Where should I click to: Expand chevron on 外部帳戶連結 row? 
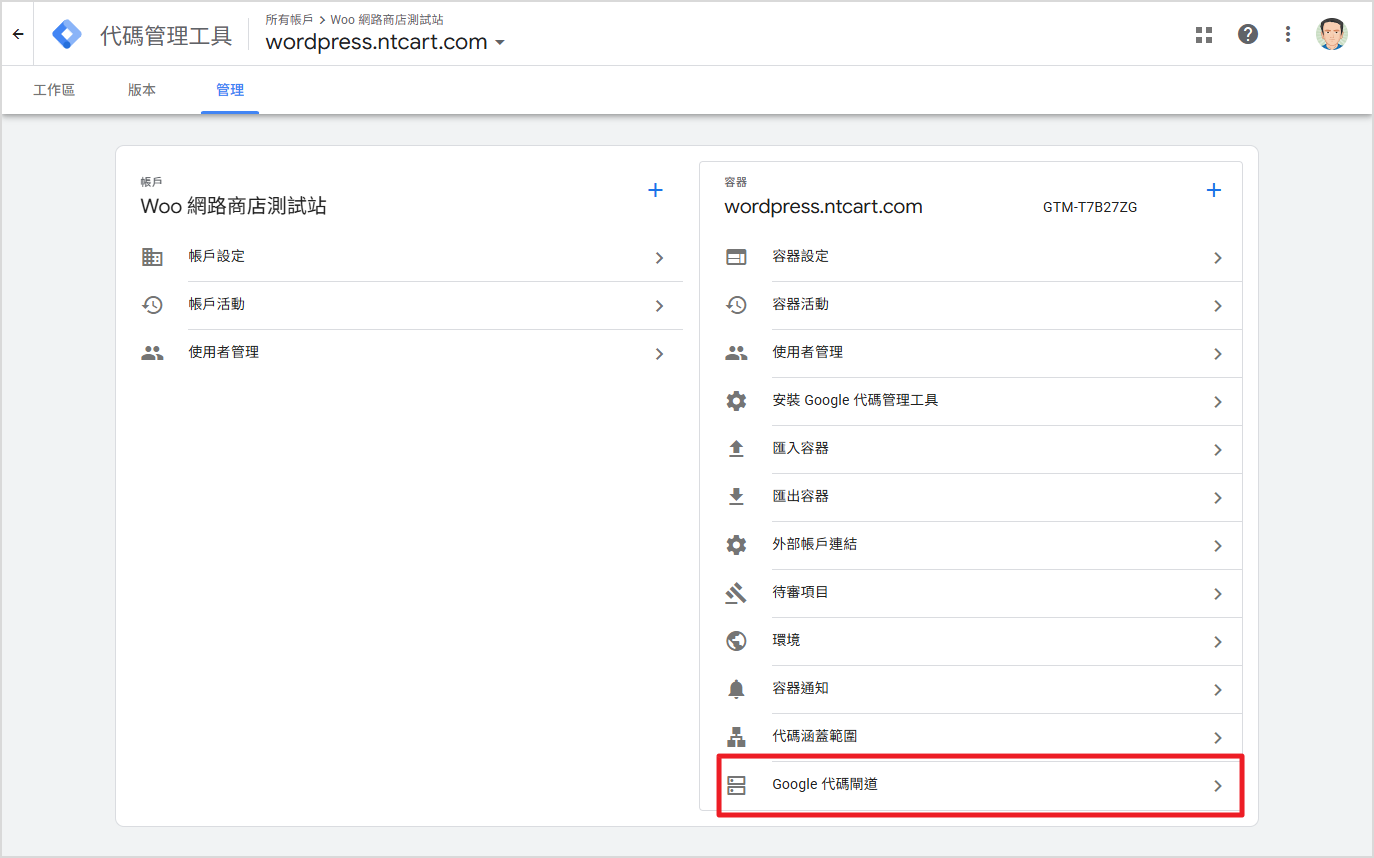coord(1218,546)
